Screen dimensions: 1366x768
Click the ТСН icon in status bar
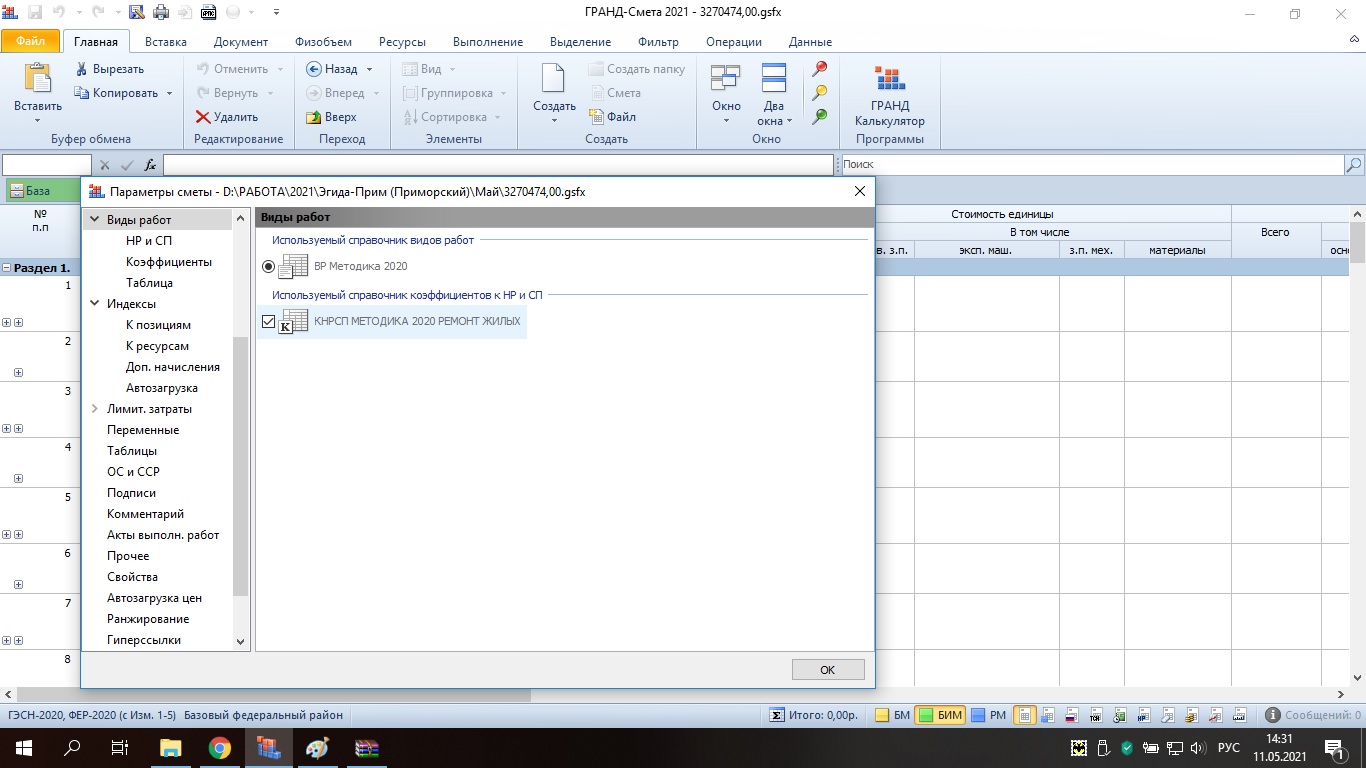coord(1095,715)
